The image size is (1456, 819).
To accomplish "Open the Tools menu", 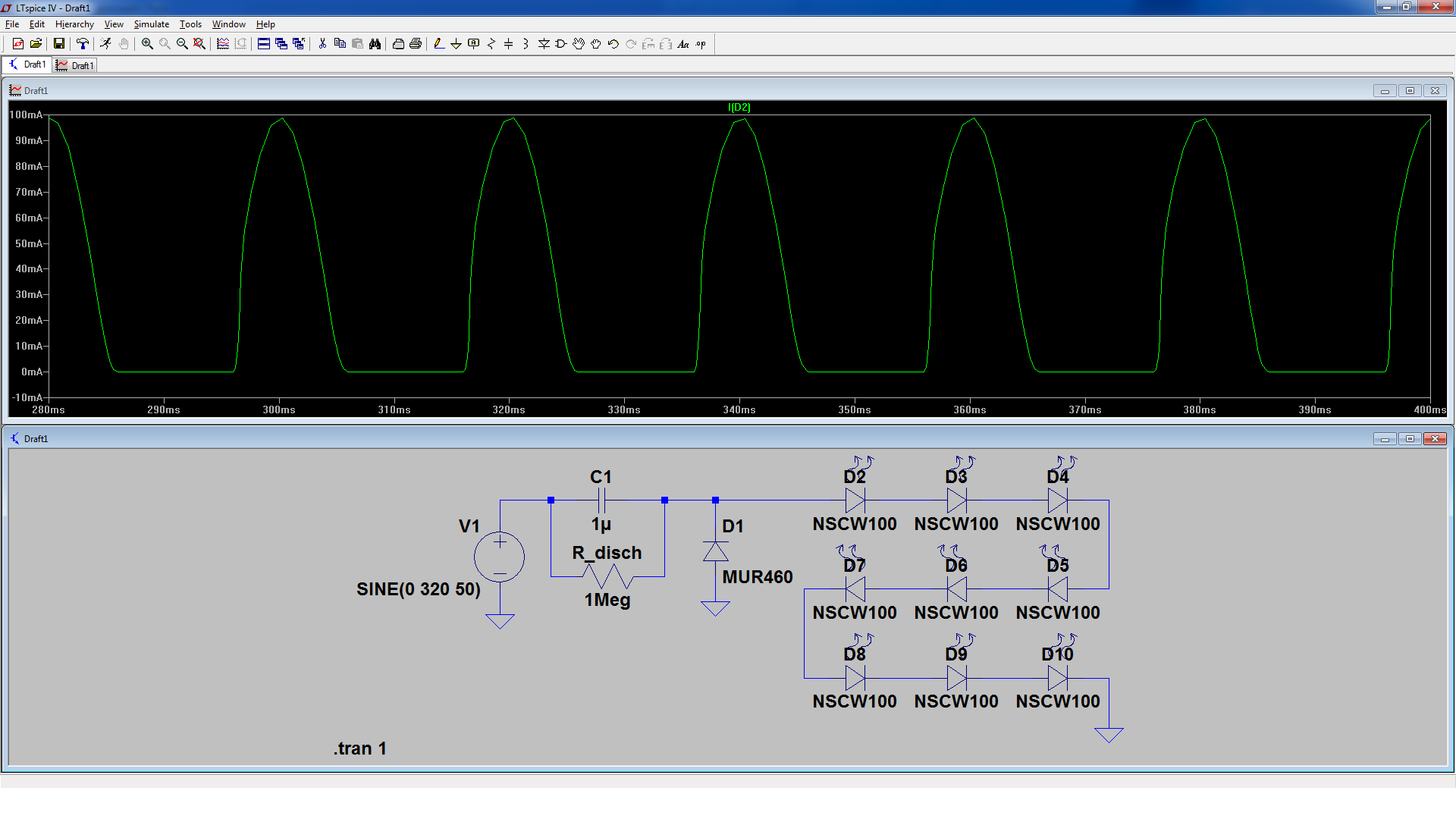I will [x=190, y=24].
